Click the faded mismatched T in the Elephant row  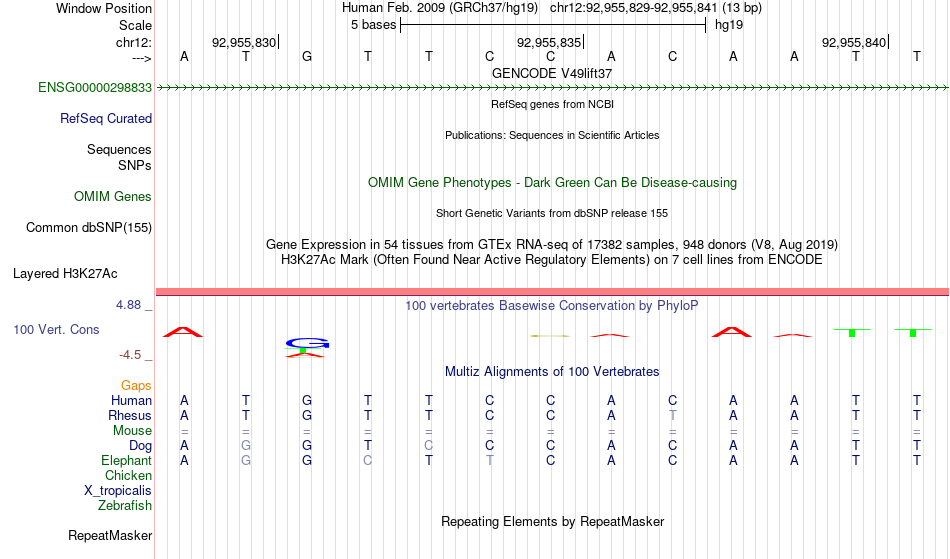[x=490, y=461]
